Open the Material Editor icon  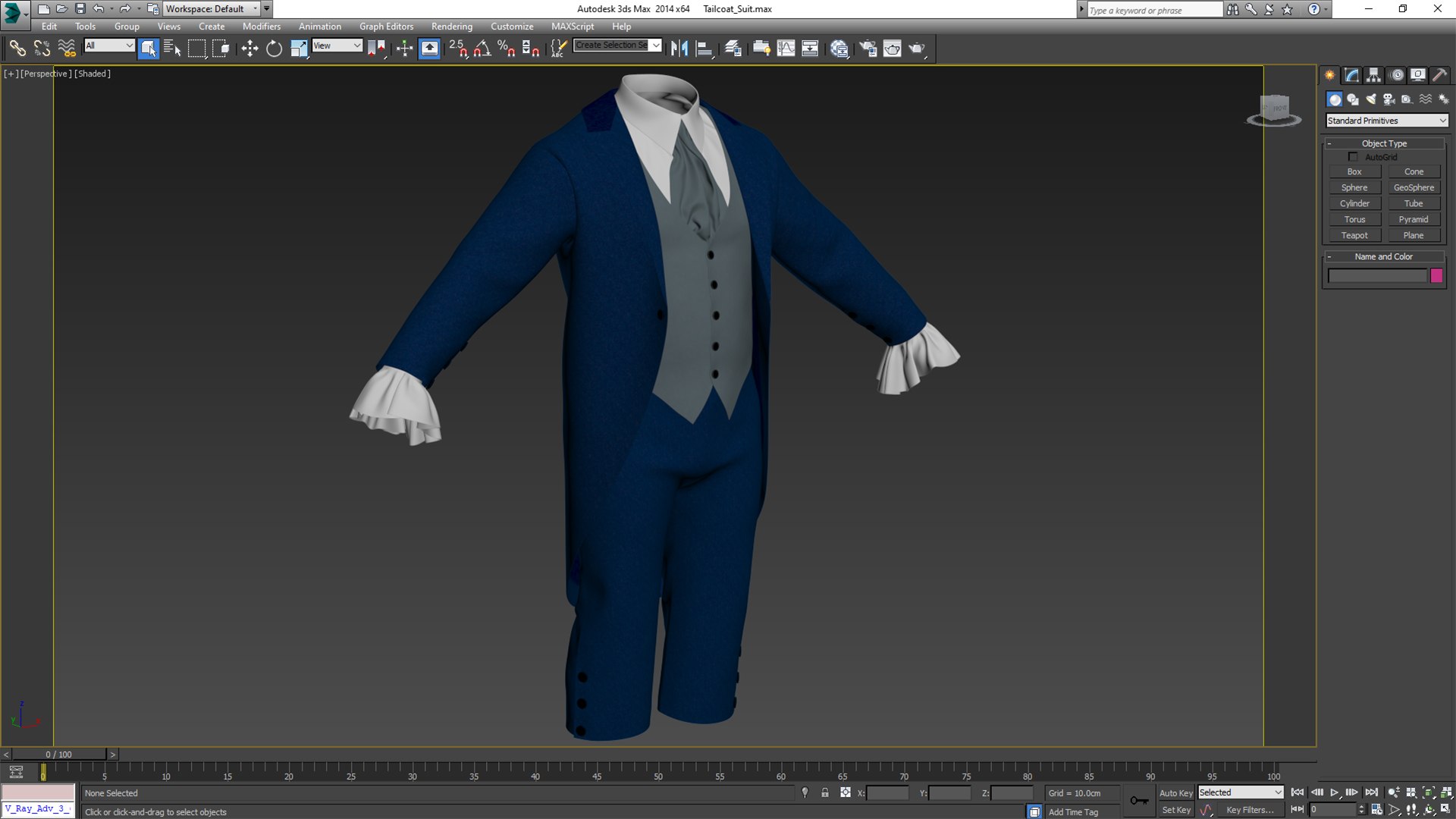(x=839, y=49)
